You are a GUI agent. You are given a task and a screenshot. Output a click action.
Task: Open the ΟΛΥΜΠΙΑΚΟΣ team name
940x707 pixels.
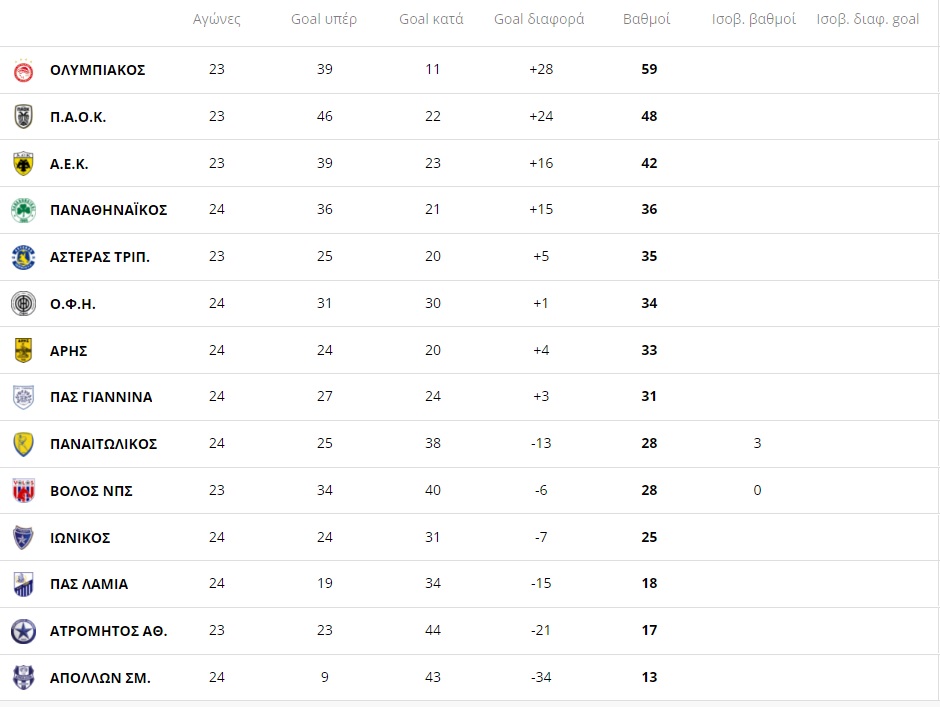point(98,70)
